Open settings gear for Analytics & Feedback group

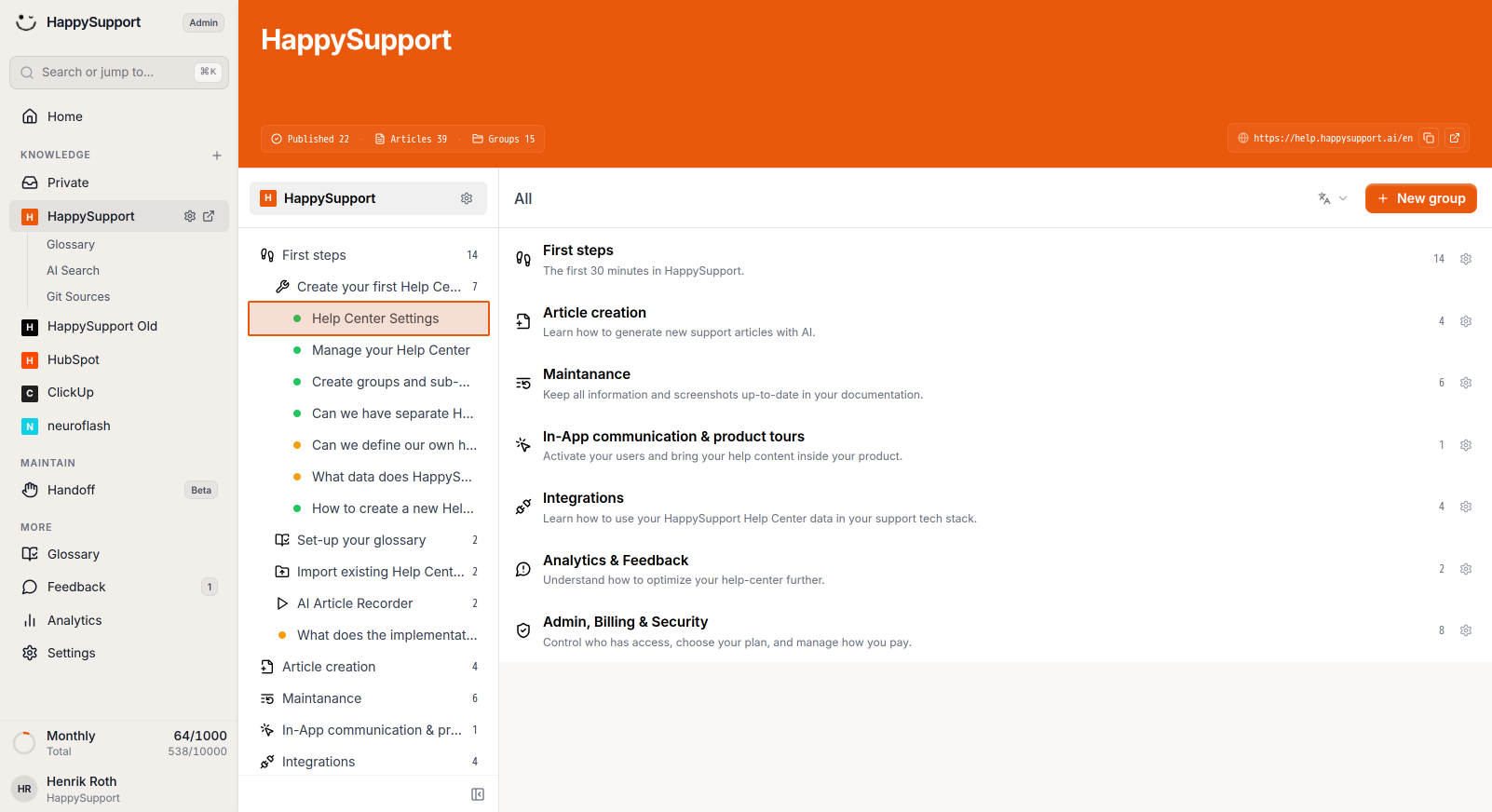1466,569
